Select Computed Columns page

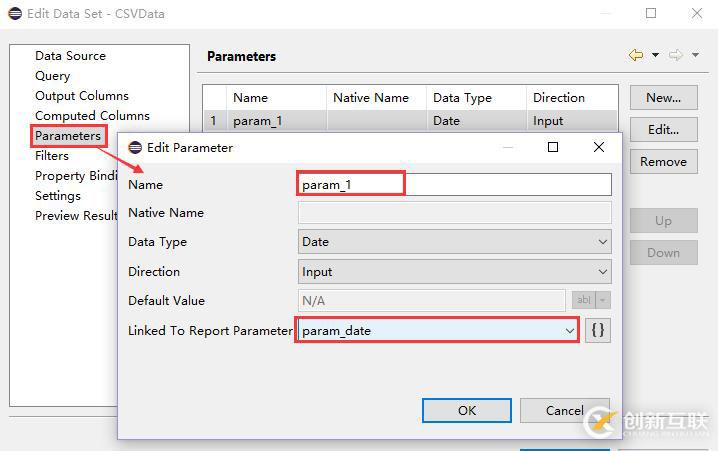pyautogui.click(x=92, y=116)
